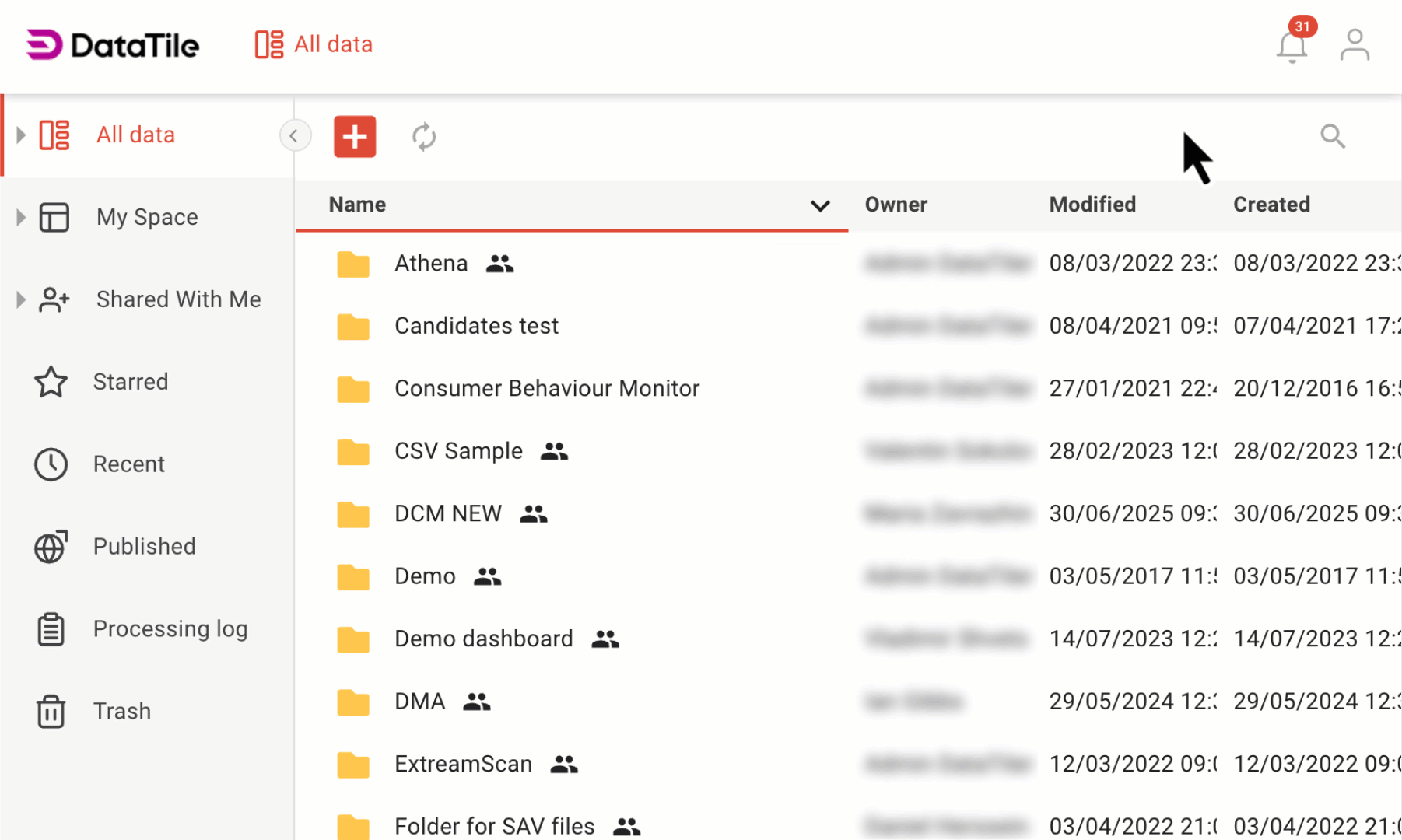Expand the All data sidebar tree
The height and width of the screenshot is (840, 1402).
[19, 134]
